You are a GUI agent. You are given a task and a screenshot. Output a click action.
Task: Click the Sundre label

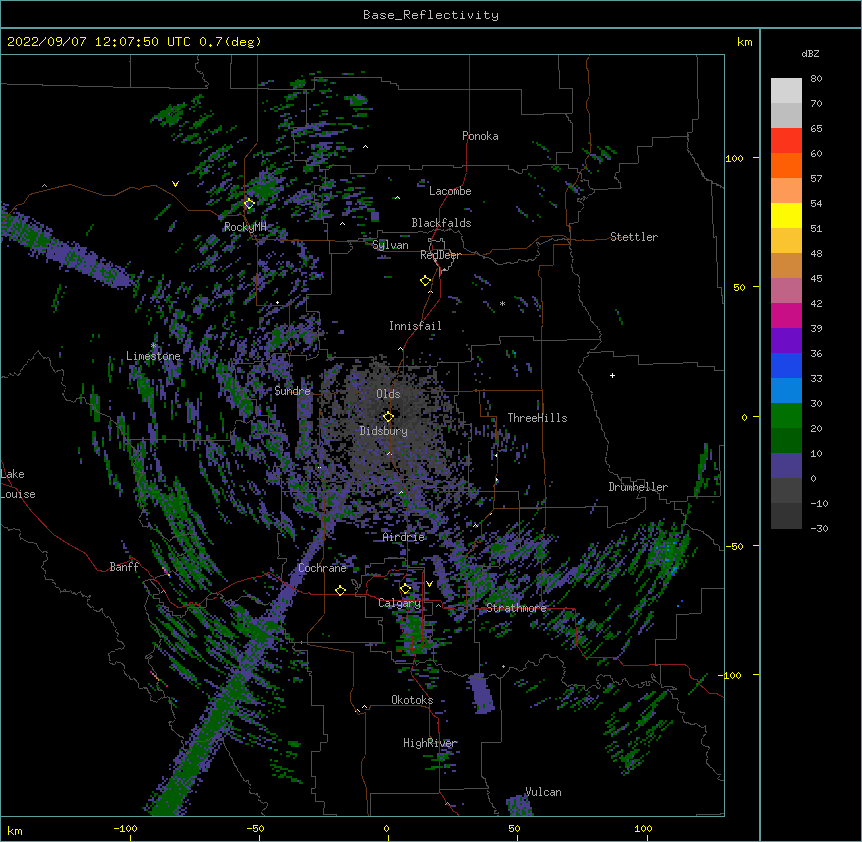[292, 391]
